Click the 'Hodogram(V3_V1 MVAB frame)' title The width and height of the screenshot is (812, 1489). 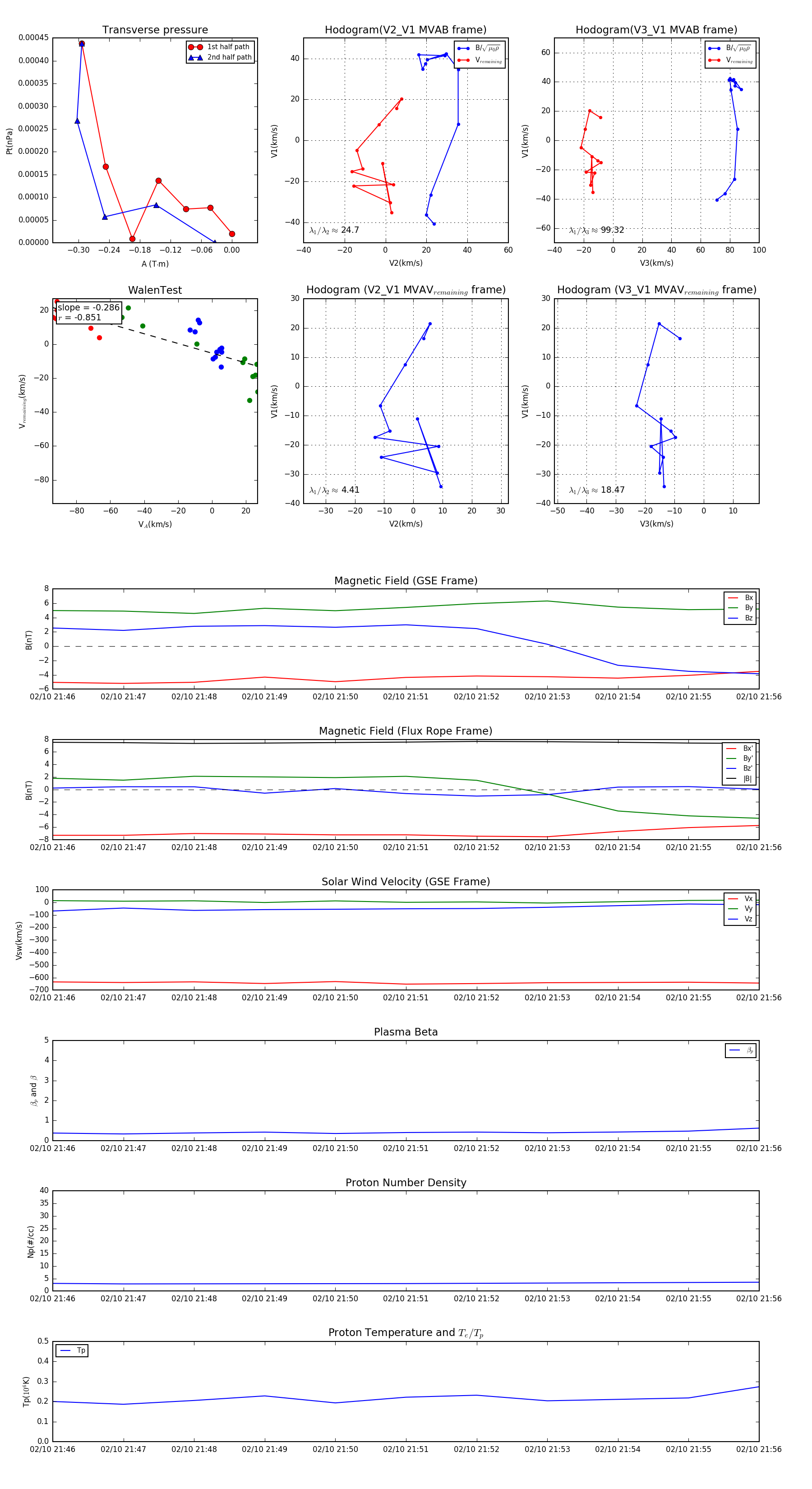(x=656, y=30)
